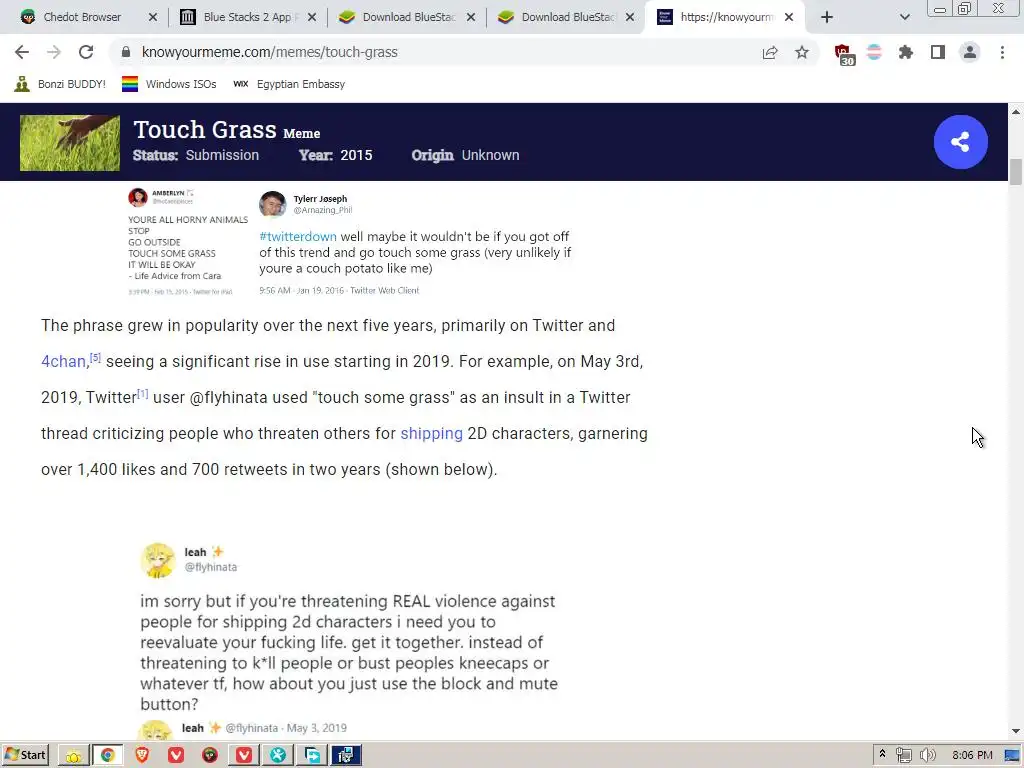Click the scrollbar down arrow
Viewport: 1024px width, 768px height.
pyautogui.click(x=1016, y=731)
